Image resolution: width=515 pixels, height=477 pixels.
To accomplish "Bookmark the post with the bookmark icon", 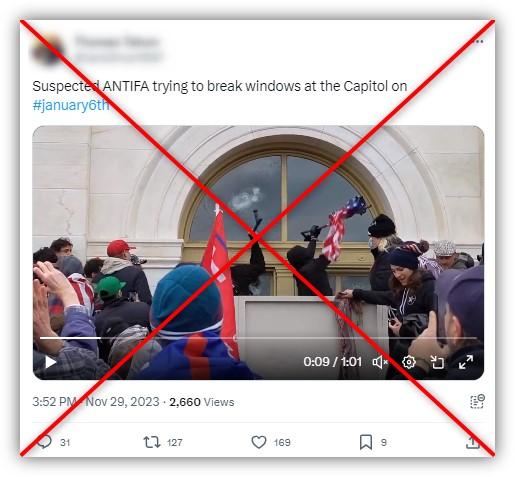I will coord(366,442).
